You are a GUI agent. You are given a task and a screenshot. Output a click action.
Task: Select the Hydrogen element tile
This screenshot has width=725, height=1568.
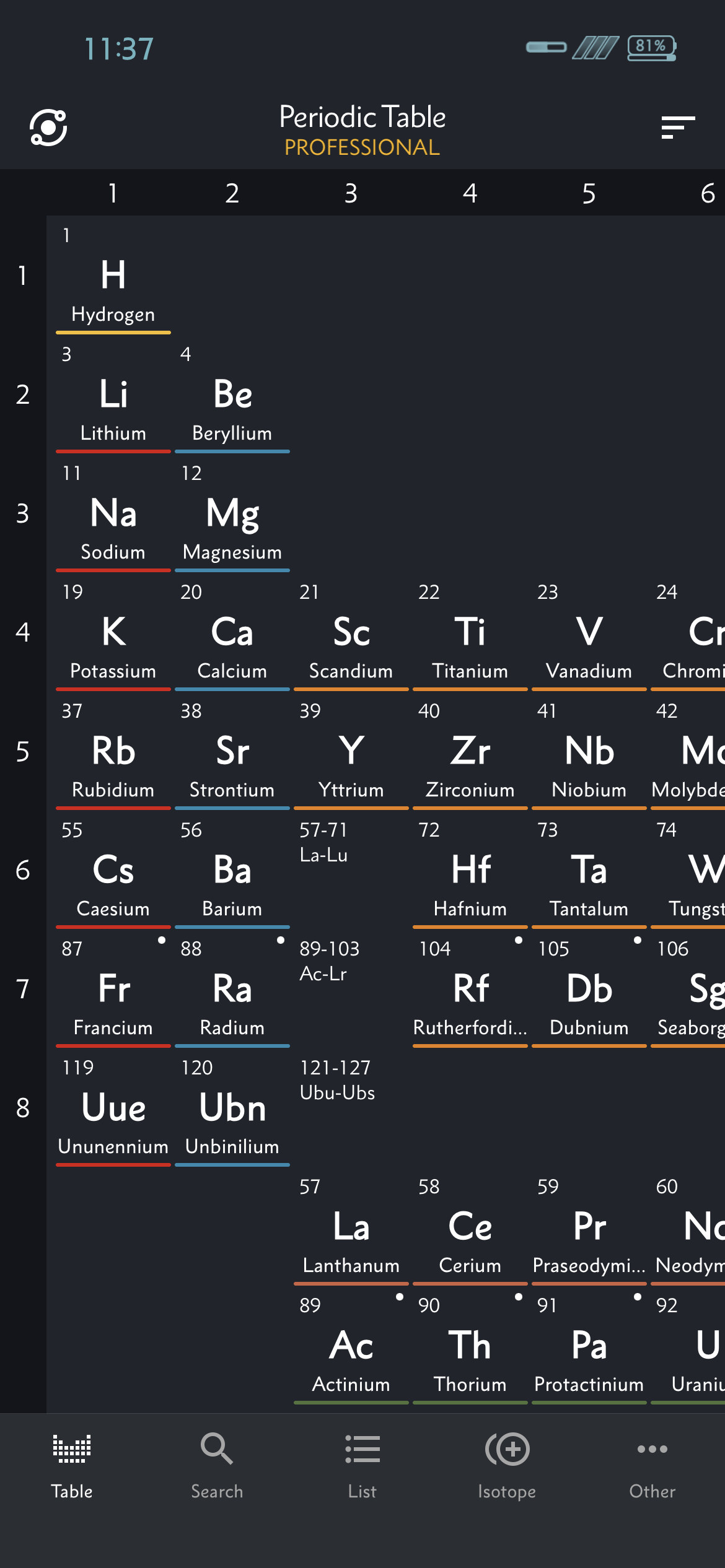click(113, 279)
